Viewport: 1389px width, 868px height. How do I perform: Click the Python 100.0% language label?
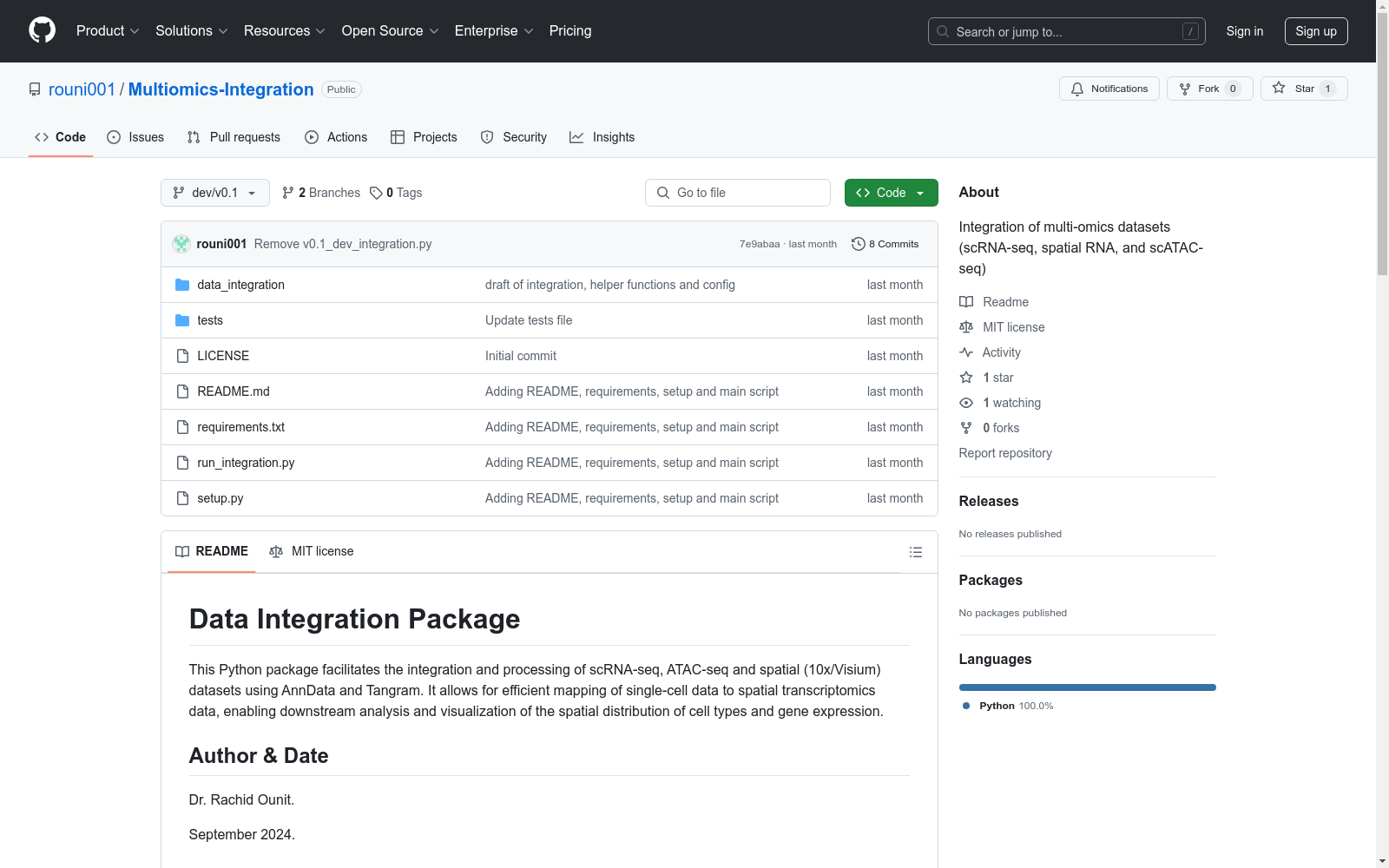pos(1009,706)
